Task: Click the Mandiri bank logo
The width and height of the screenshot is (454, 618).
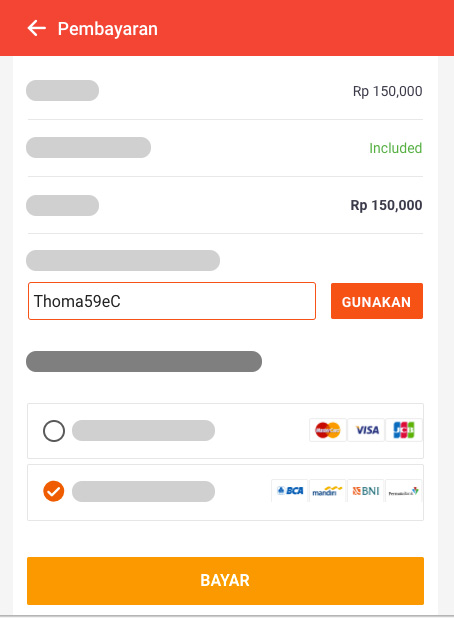Action: [x=328, y=491]
